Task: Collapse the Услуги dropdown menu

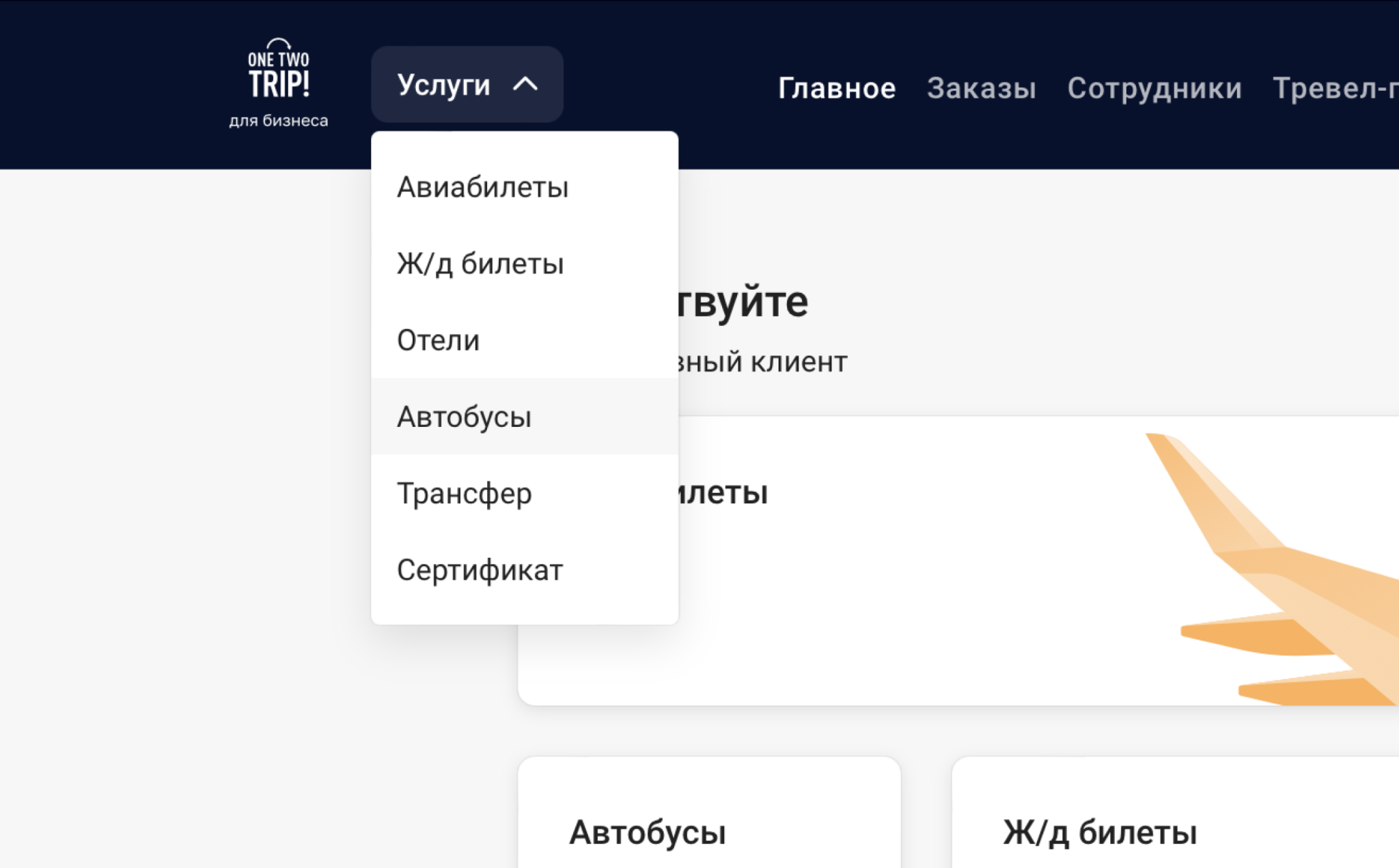Action: pyautogui.click(x=467, y=85)
